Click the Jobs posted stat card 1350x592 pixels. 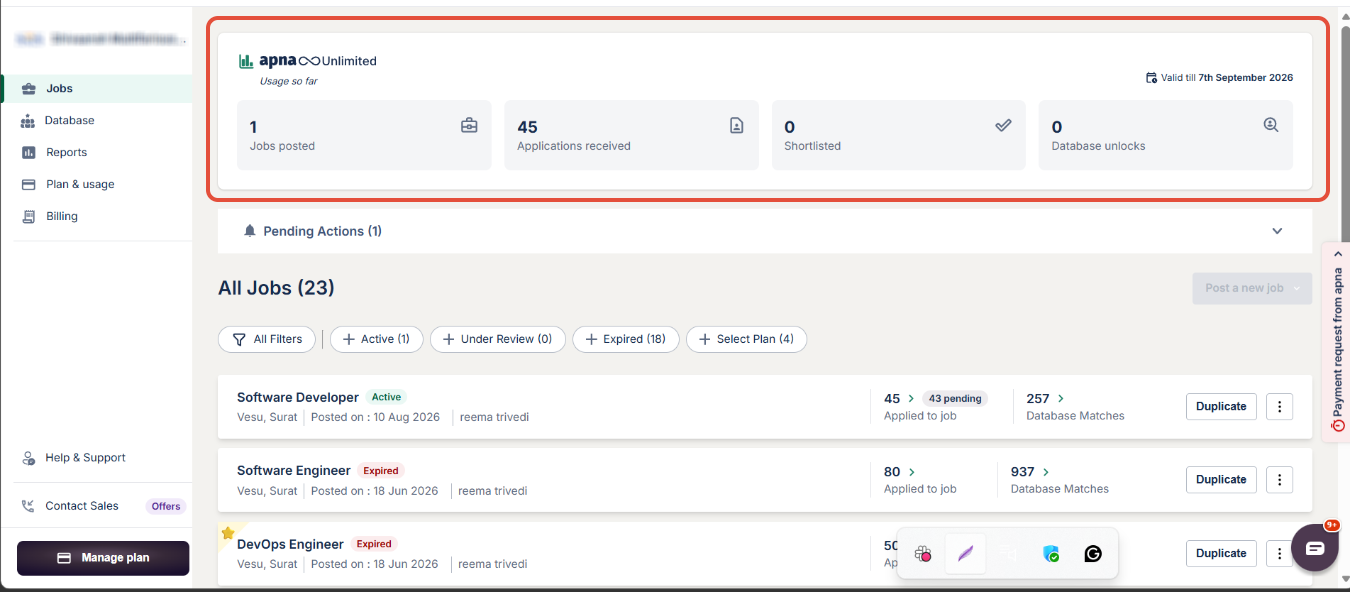(364, 135)
